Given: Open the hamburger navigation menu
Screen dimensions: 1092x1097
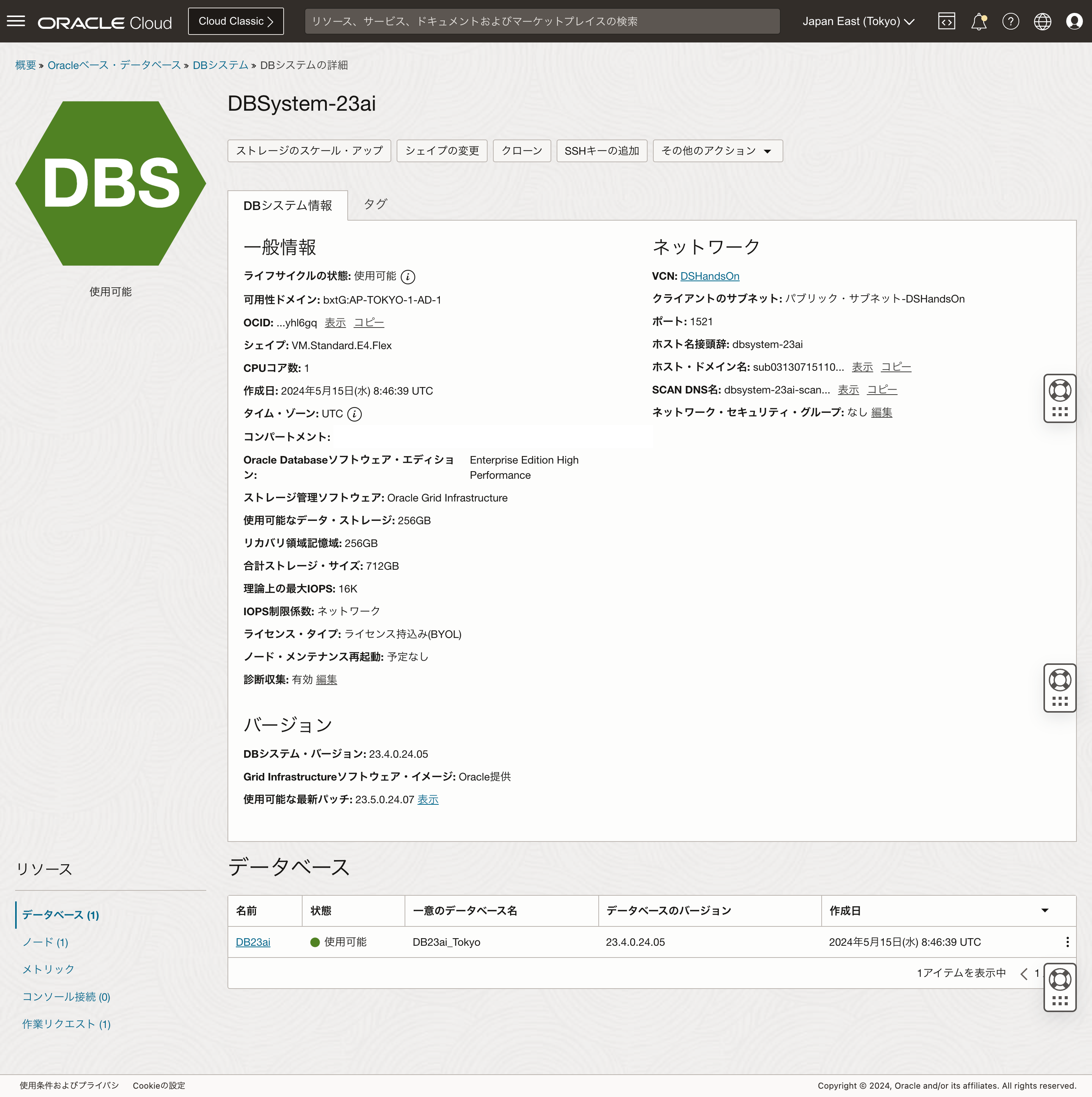Looking at the screenshot, I should pyautogui.click(x=16, y=22).
